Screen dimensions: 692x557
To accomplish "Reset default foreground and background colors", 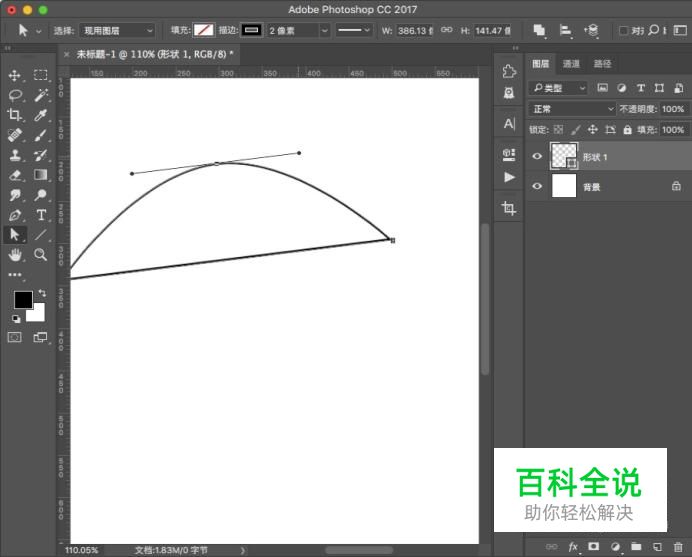I will coord(16,319).
